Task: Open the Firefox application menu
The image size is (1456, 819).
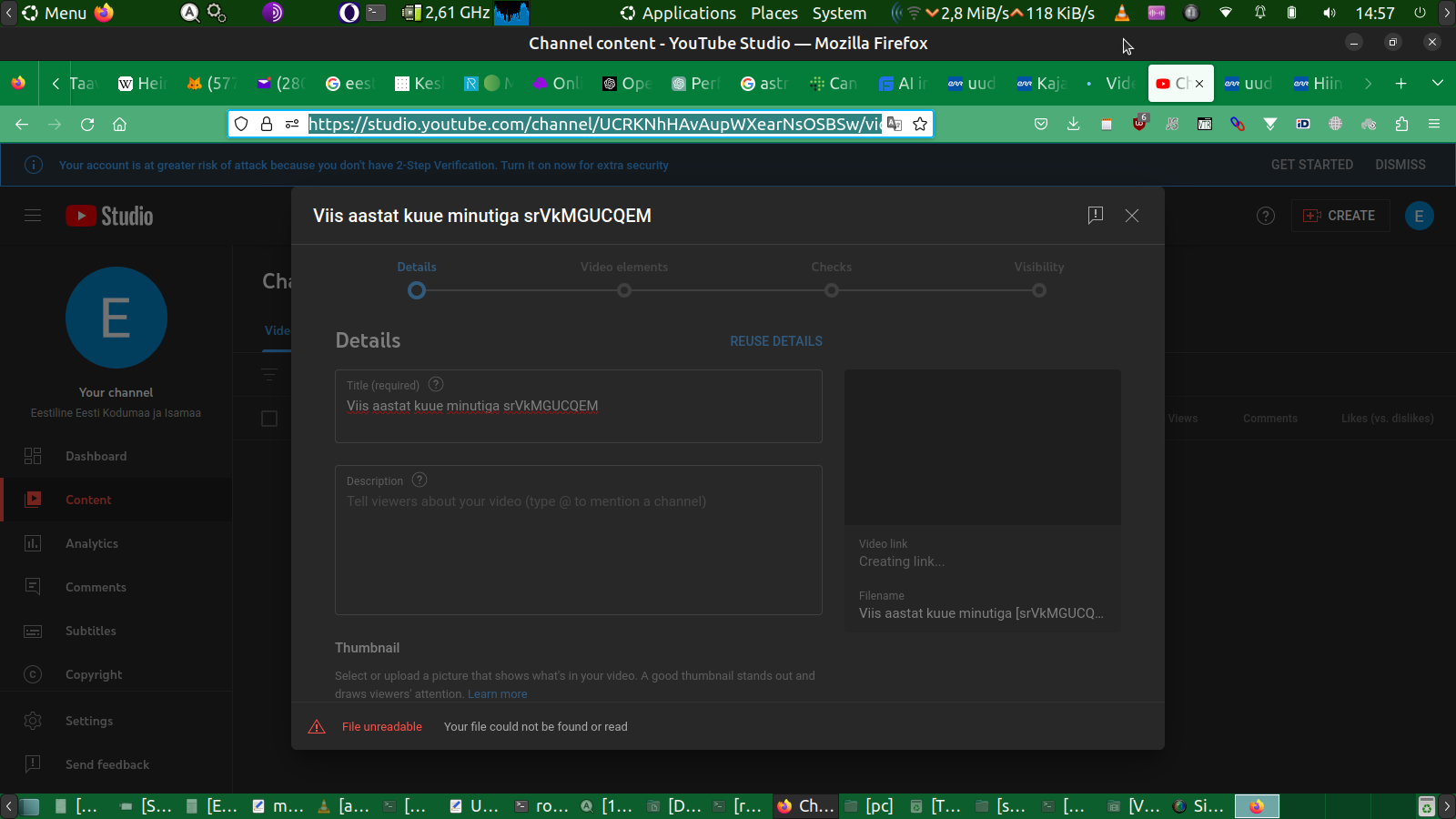Action: (x=1434, y=125)
